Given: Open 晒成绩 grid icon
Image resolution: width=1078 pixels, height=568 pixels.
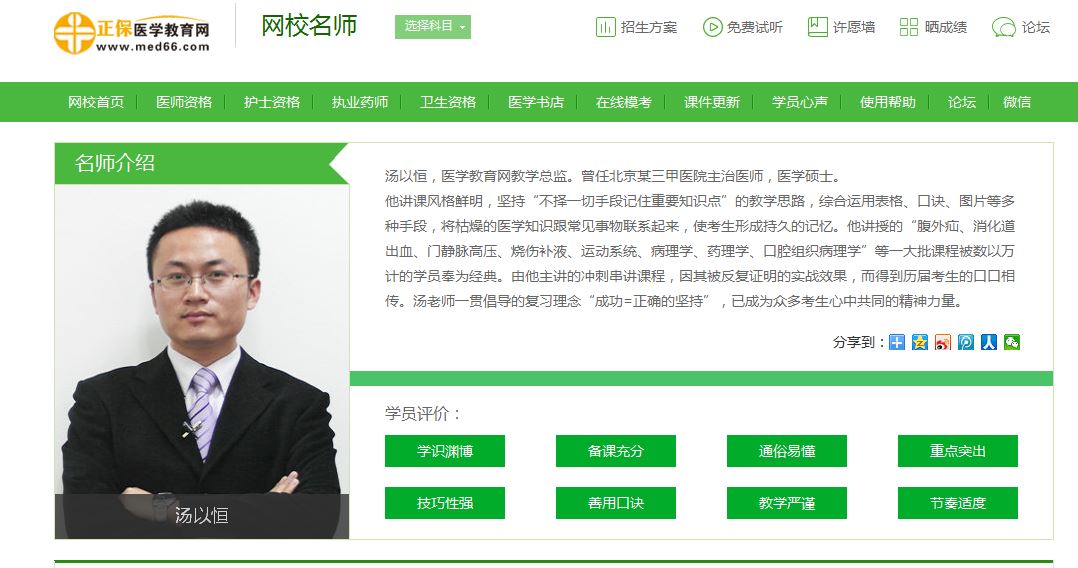Looking at the screenshot, I should click(908, 28).
